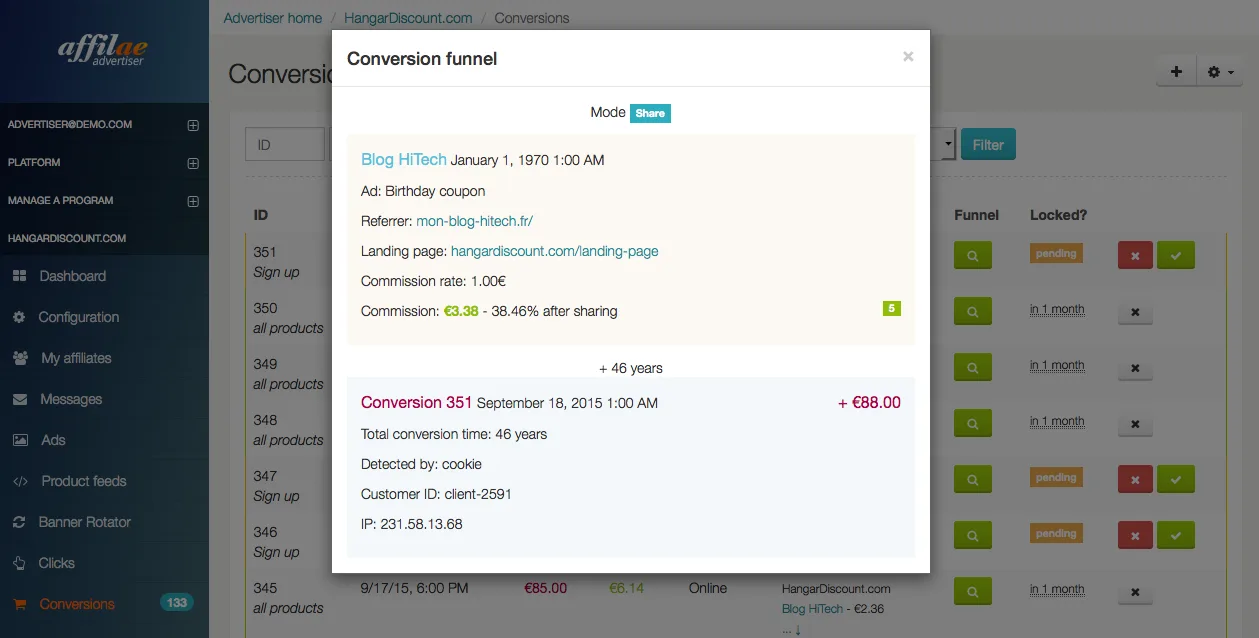Click the ID filter input field

pyautogui.click(x=285, y=145)
